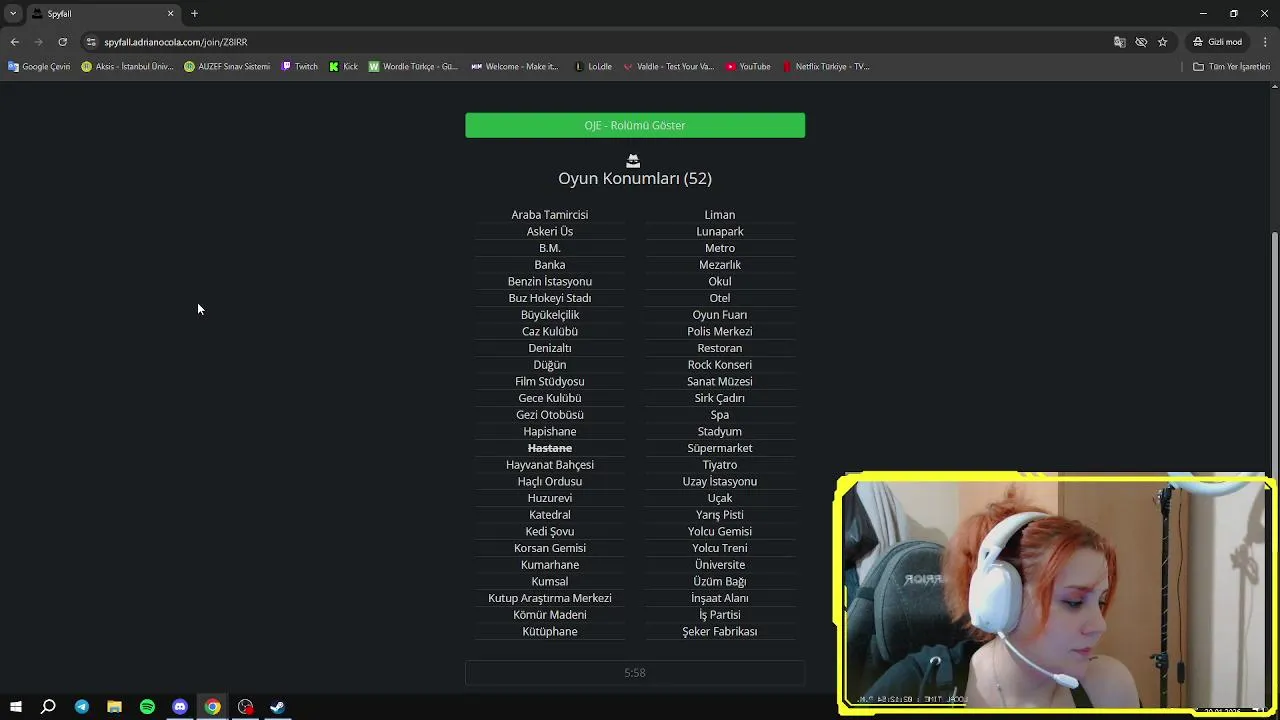Open Spotify from the taskbar
Screen dimensions: 1280x720
click(147, 707)
